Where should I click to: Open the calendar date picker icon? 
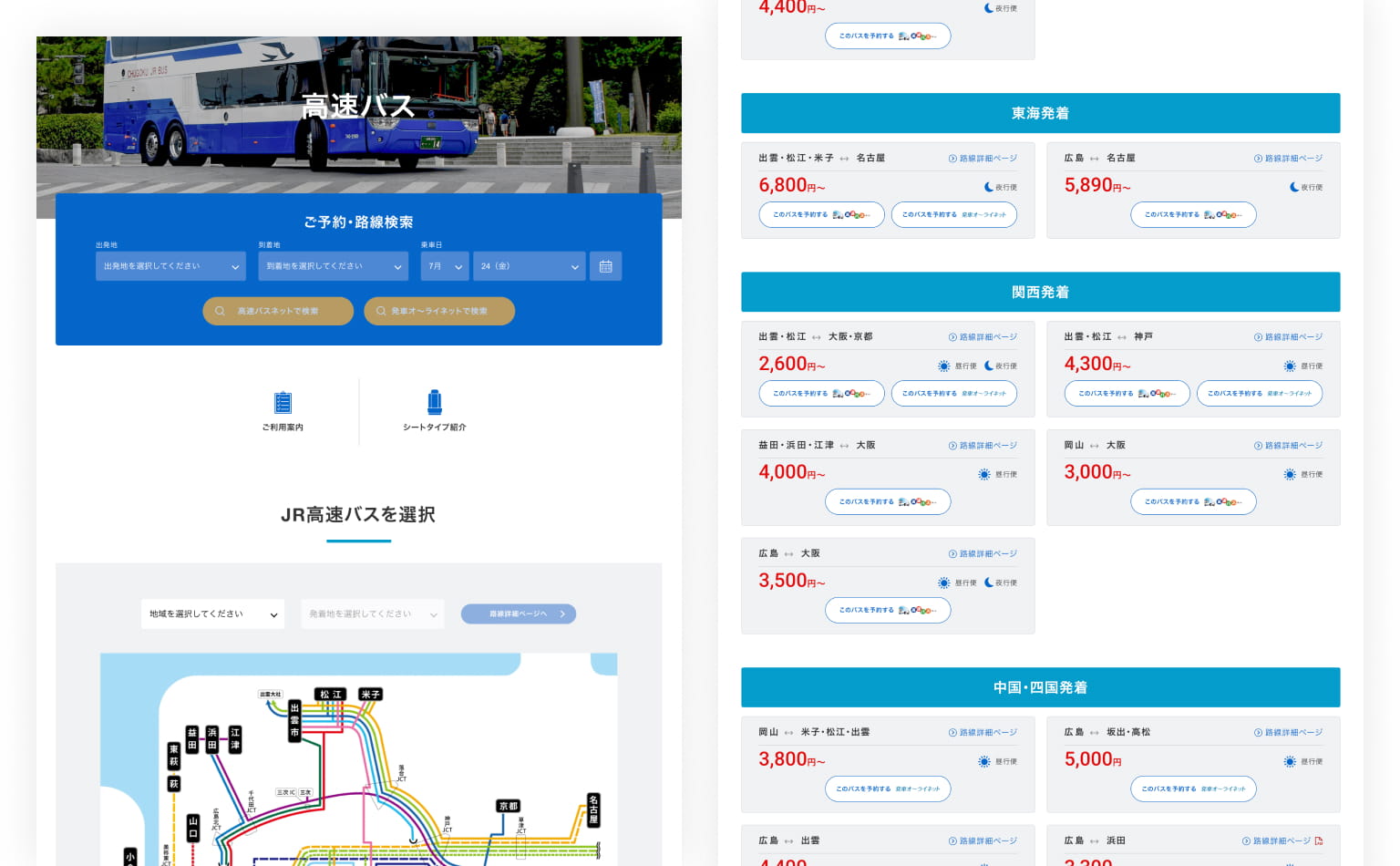click(x=605, y=266)
